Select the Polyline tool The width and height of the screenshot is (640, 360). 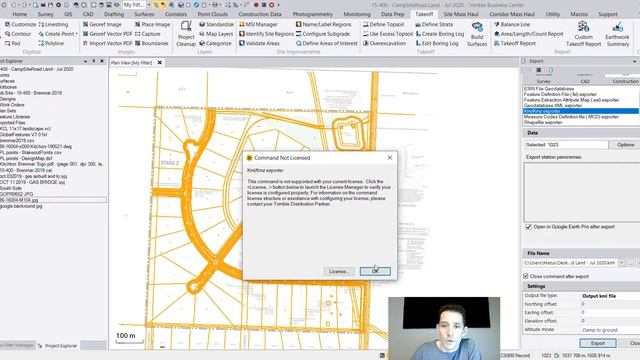point(52,43)
